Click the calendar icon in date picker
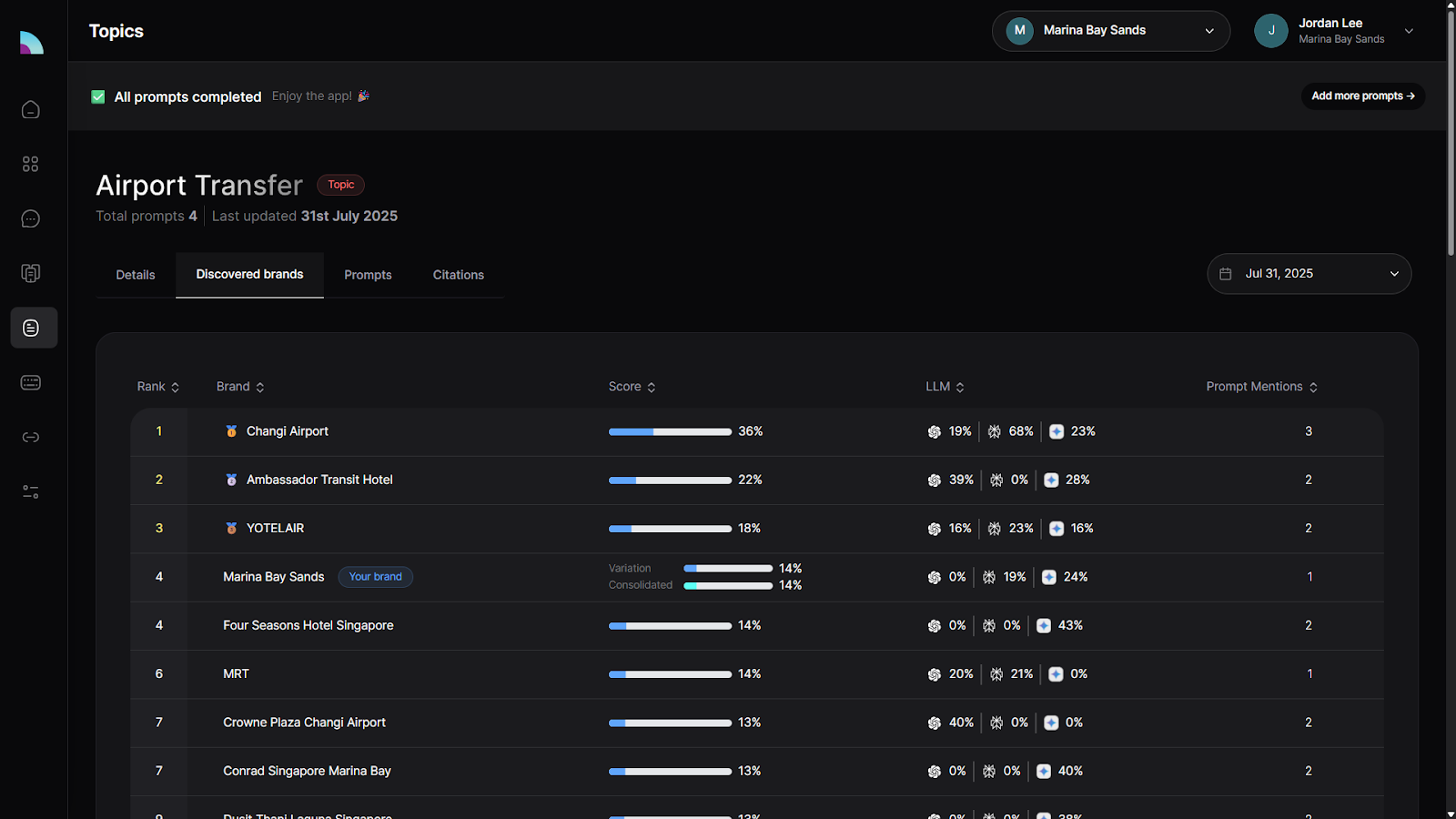Screen dimensions: 1456x819 coord(1226,274)
